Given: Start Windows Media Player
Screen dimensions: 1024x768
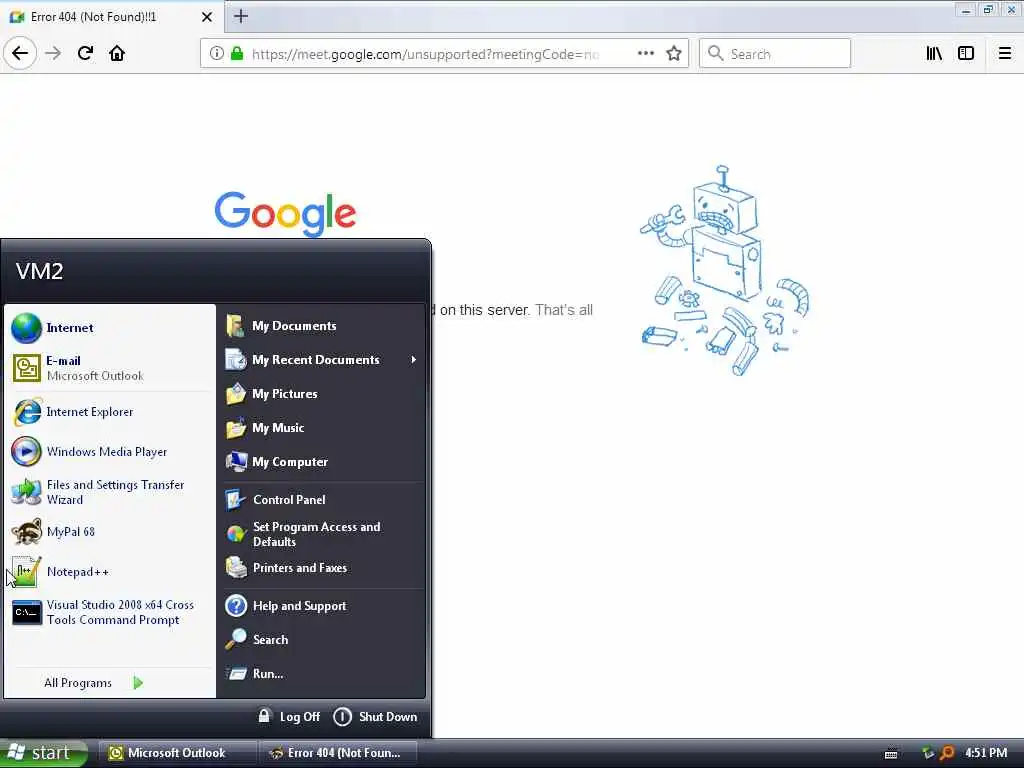Looking at the screenshot, I should coord(110,452).
